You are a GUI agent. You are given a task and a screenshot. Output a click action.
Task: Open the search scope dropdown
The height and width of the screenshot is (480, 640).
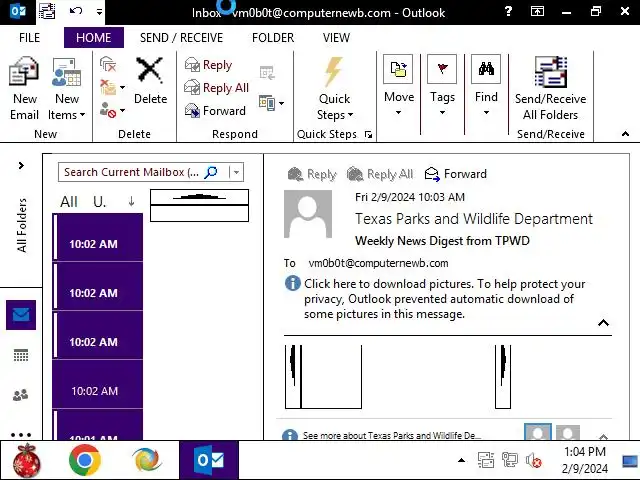click(236, 172)
